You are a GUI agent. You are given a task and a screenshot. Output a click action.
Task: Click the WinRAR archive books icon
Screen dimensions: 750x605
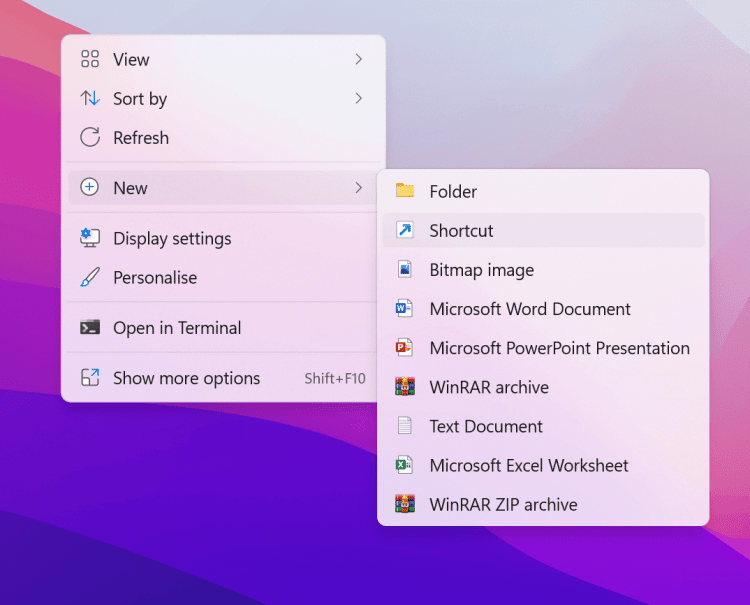tap(404, 387)
